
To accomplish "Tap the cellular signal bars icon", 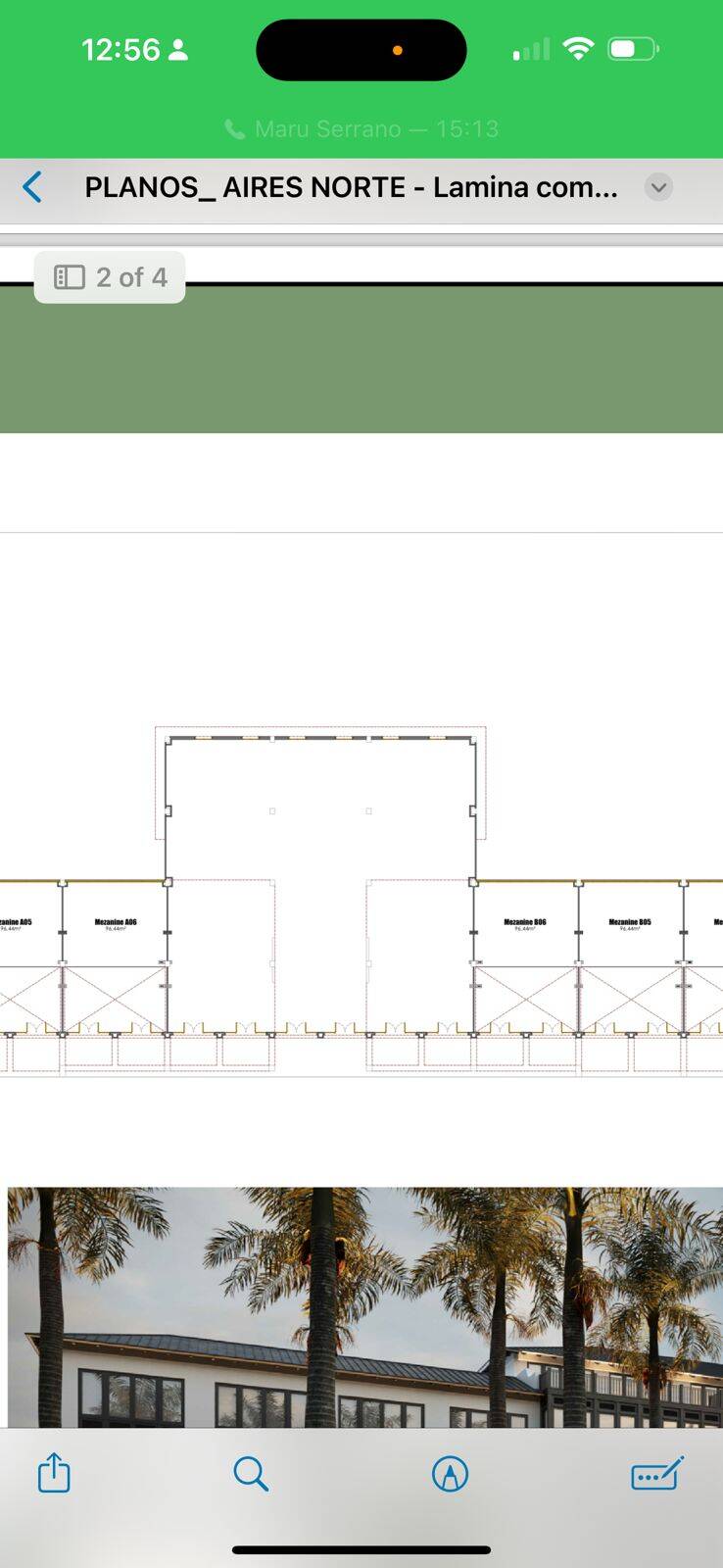I will (531, 49).
